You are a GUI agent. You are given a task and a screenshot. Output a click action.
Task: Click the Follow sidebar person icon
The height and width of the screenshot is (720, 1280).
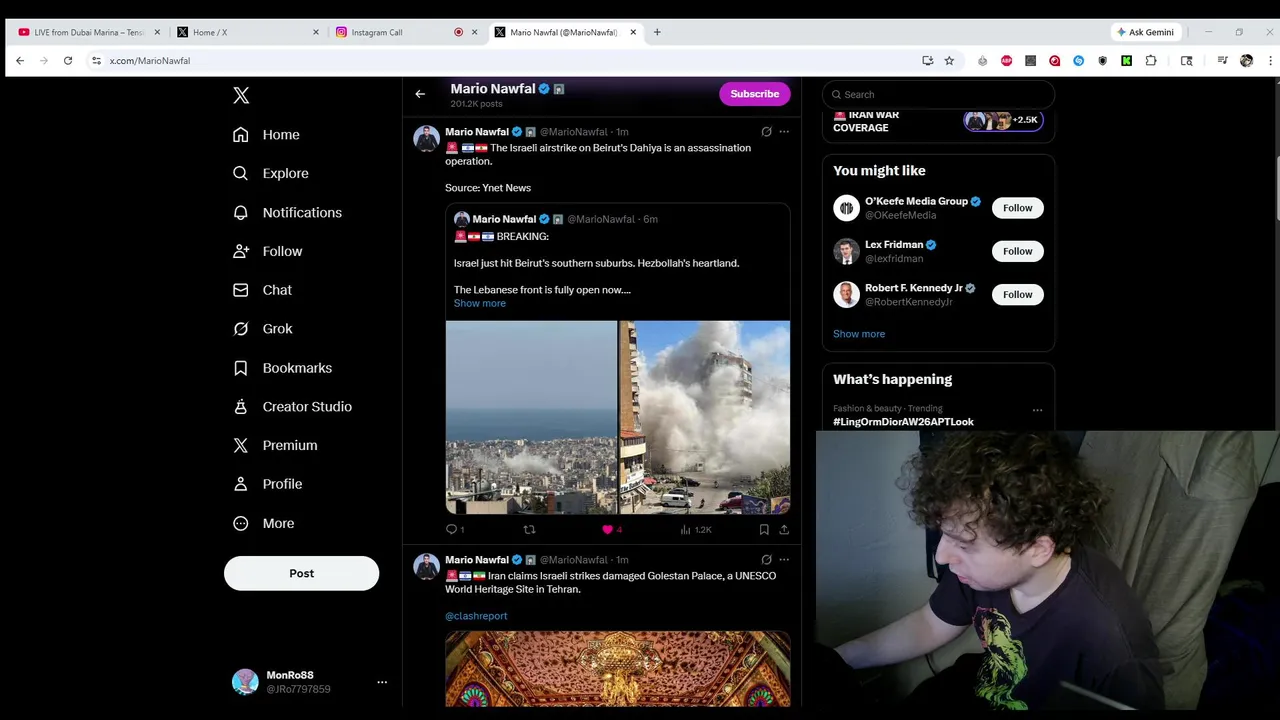click(240, 251)
